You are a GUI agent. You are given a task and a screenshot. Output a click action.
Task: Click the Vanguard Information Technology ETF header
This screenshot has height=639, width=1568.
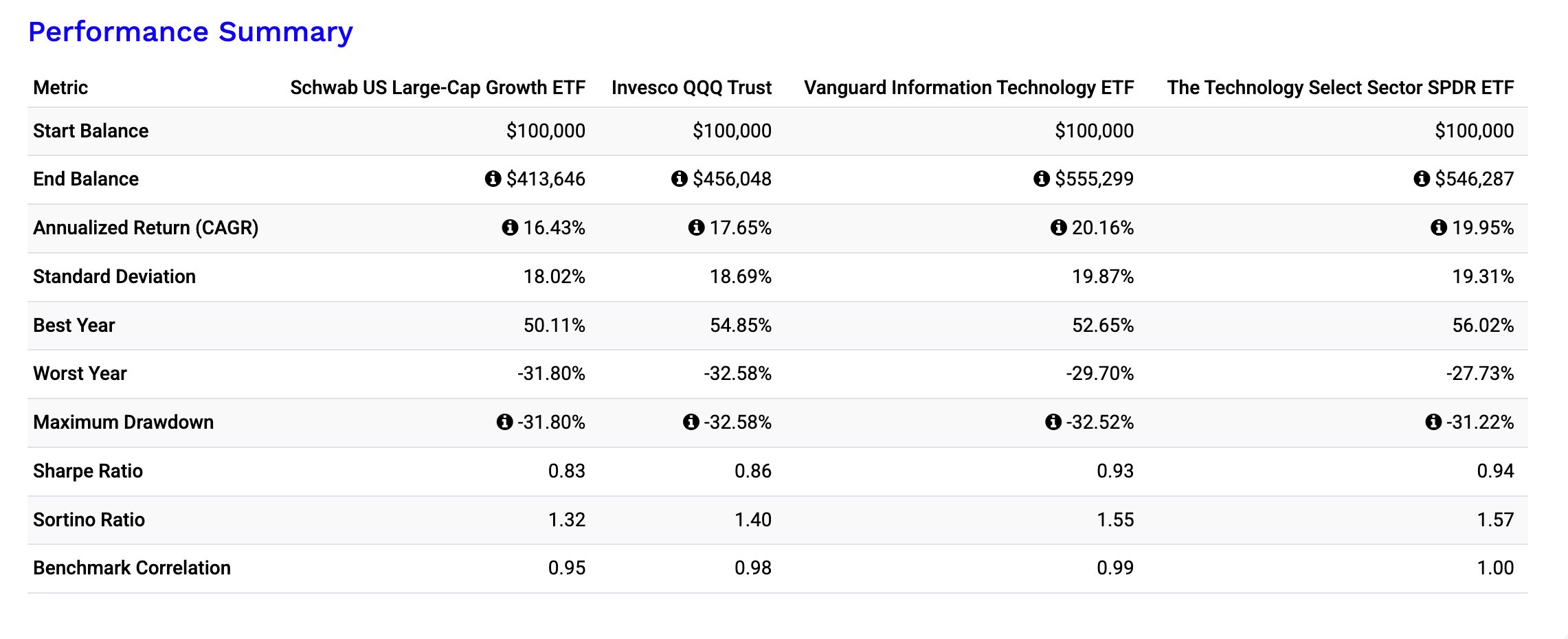[x=969, y=87]
